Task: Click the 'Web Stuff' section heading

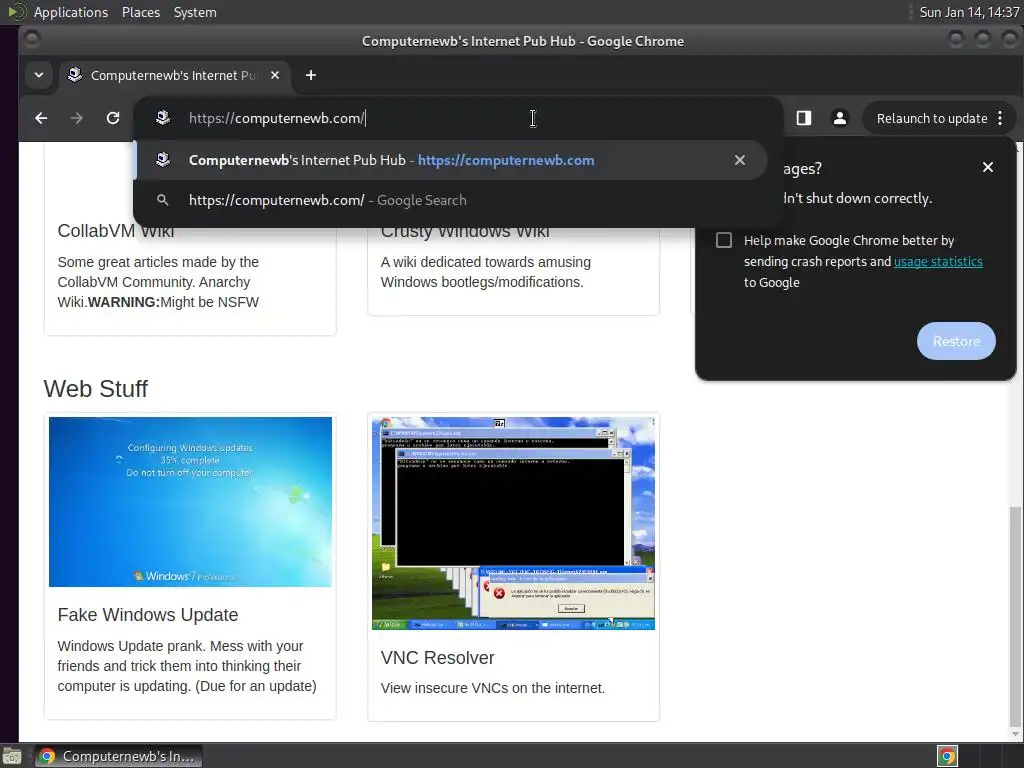Action: click(95, 389)
